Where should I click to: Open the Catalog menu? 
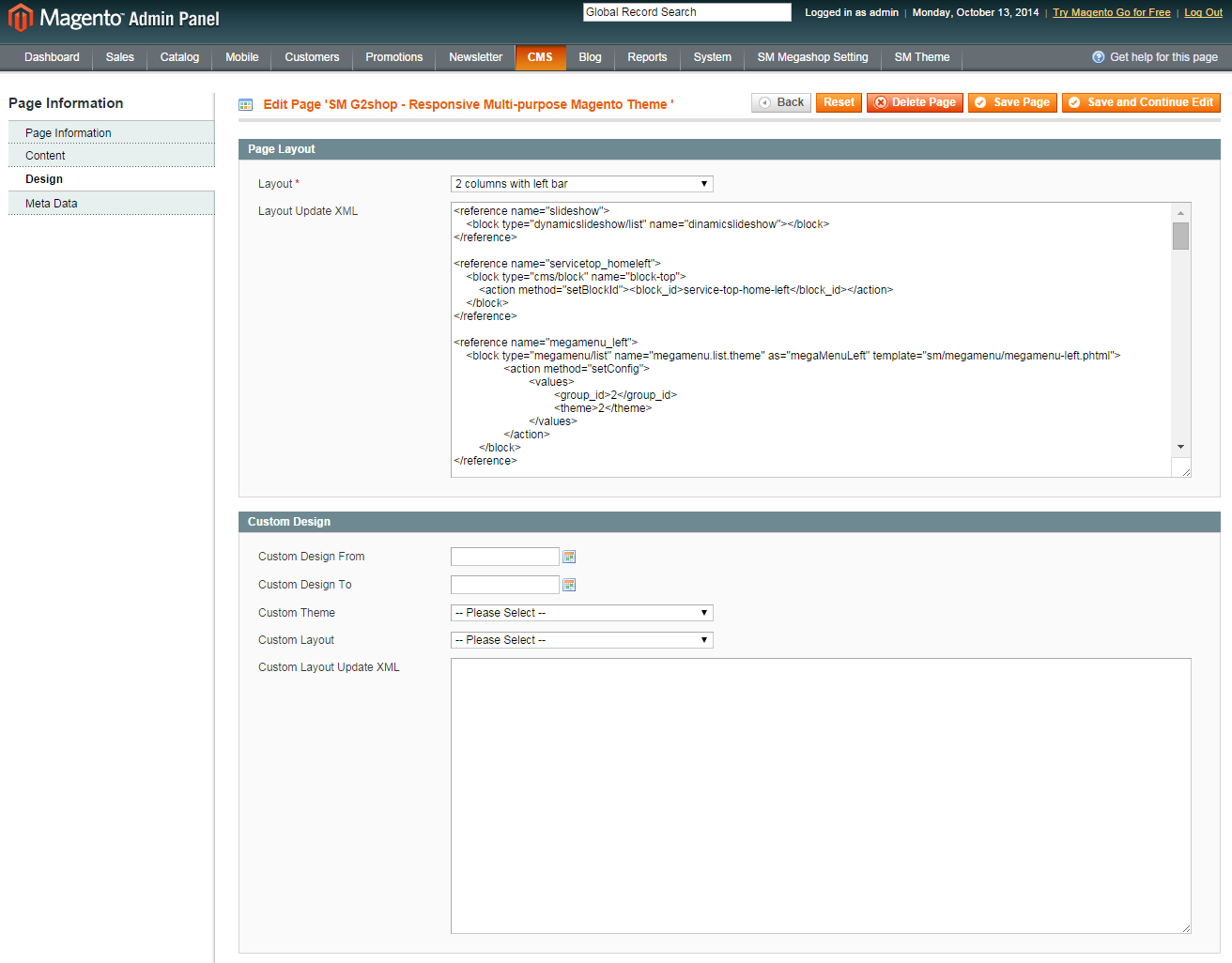coord(179,57)
